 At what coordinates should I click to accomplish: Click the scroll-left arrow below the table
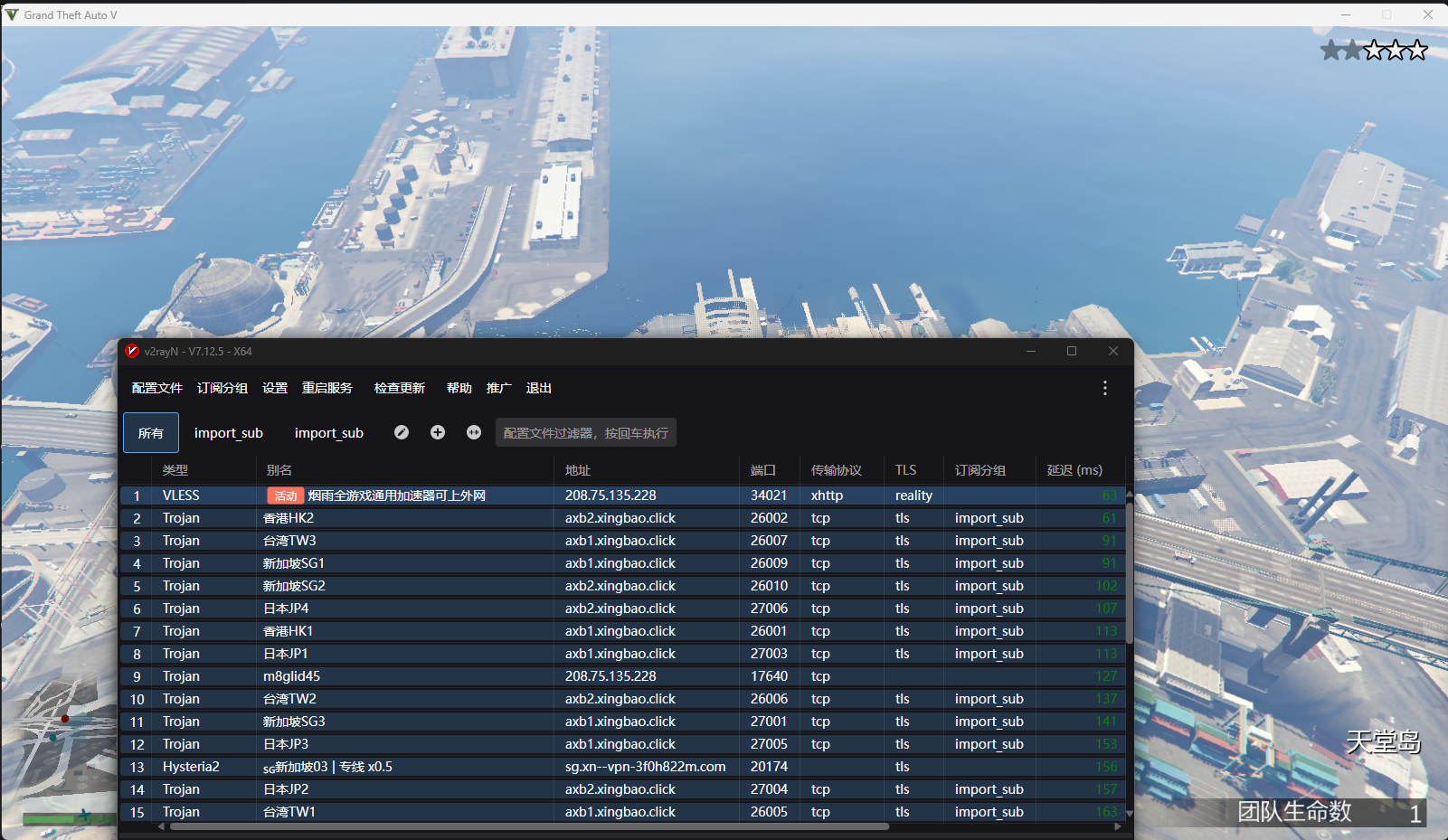coord(162,826)
